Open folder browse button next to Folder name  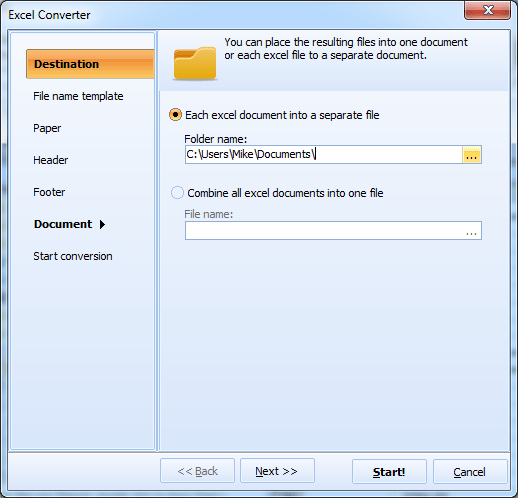pos(471,155)
